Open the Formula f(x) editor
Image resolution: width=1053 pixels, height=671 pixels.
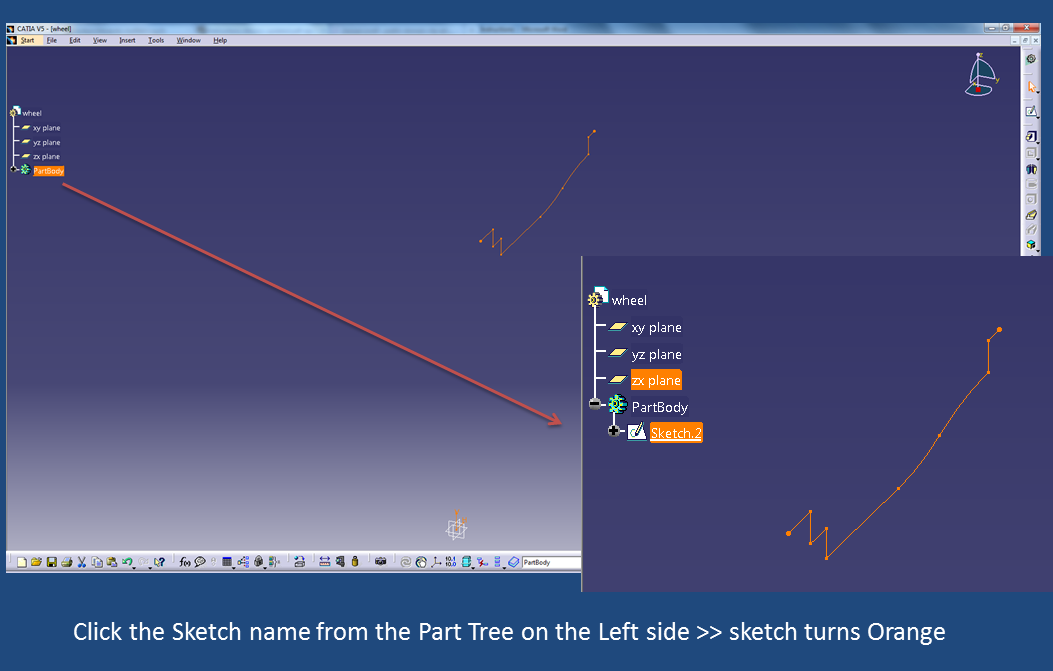coord(184,561)
